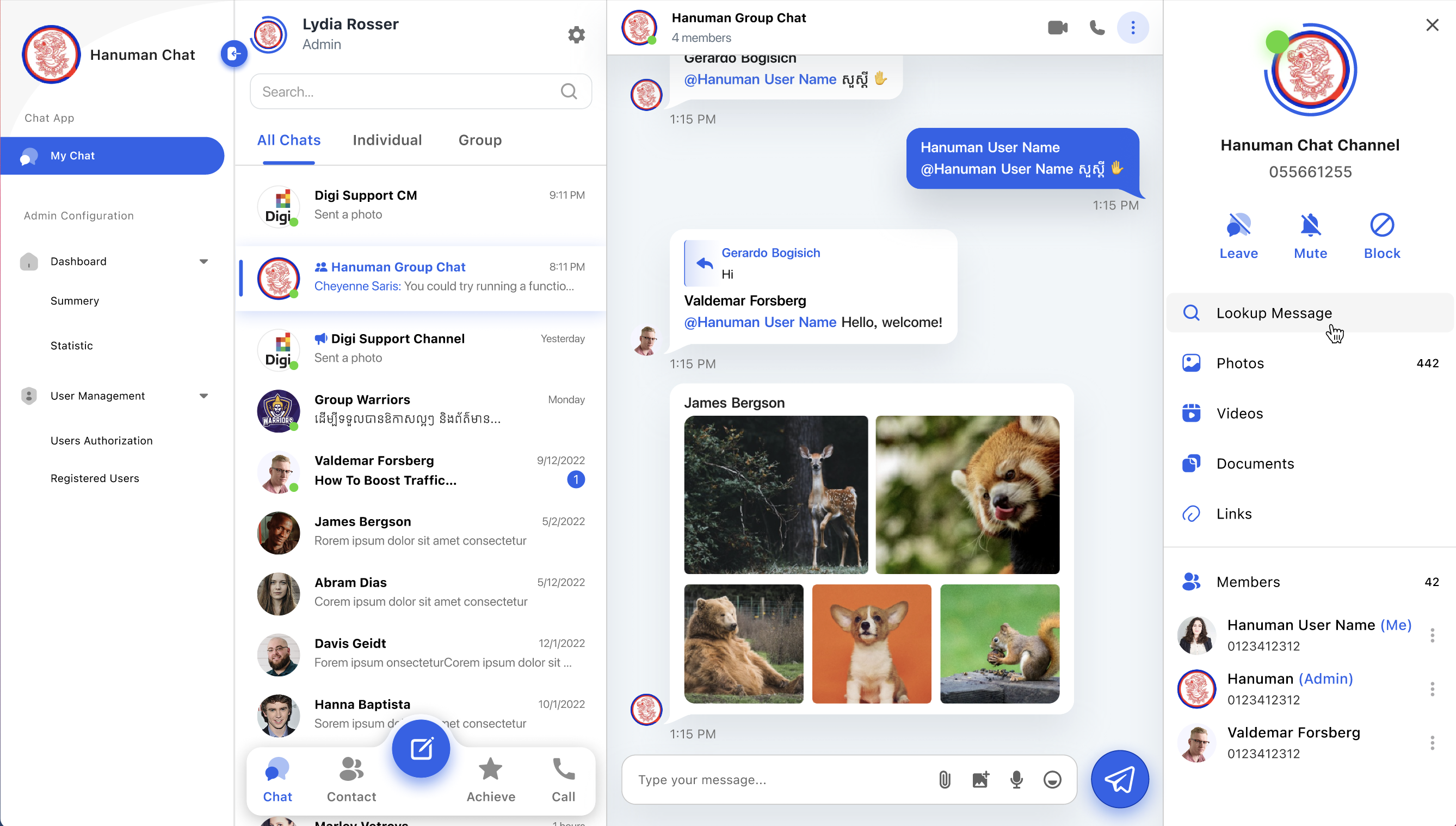Add an image to the message
The image size is (1456, 826).
[980, 780]
